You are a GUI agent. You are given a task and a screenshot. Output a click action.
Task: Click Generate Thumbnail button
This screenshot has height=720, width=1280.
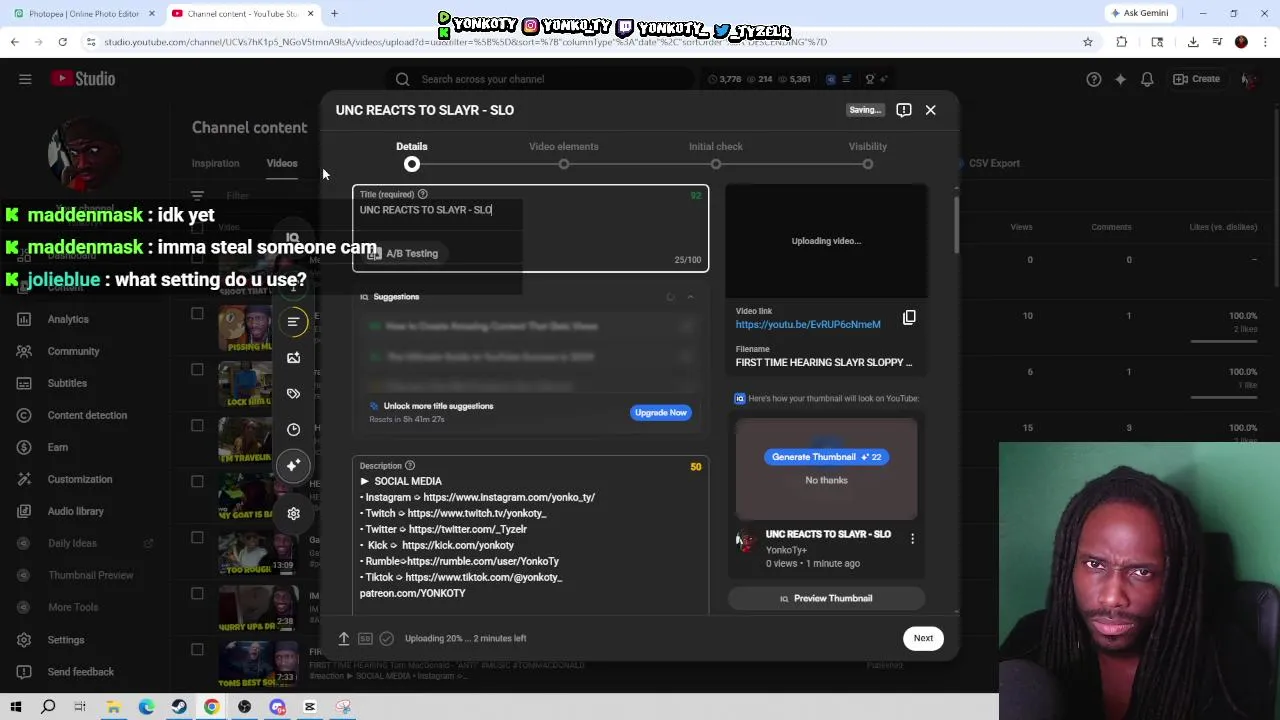point(827,457)
